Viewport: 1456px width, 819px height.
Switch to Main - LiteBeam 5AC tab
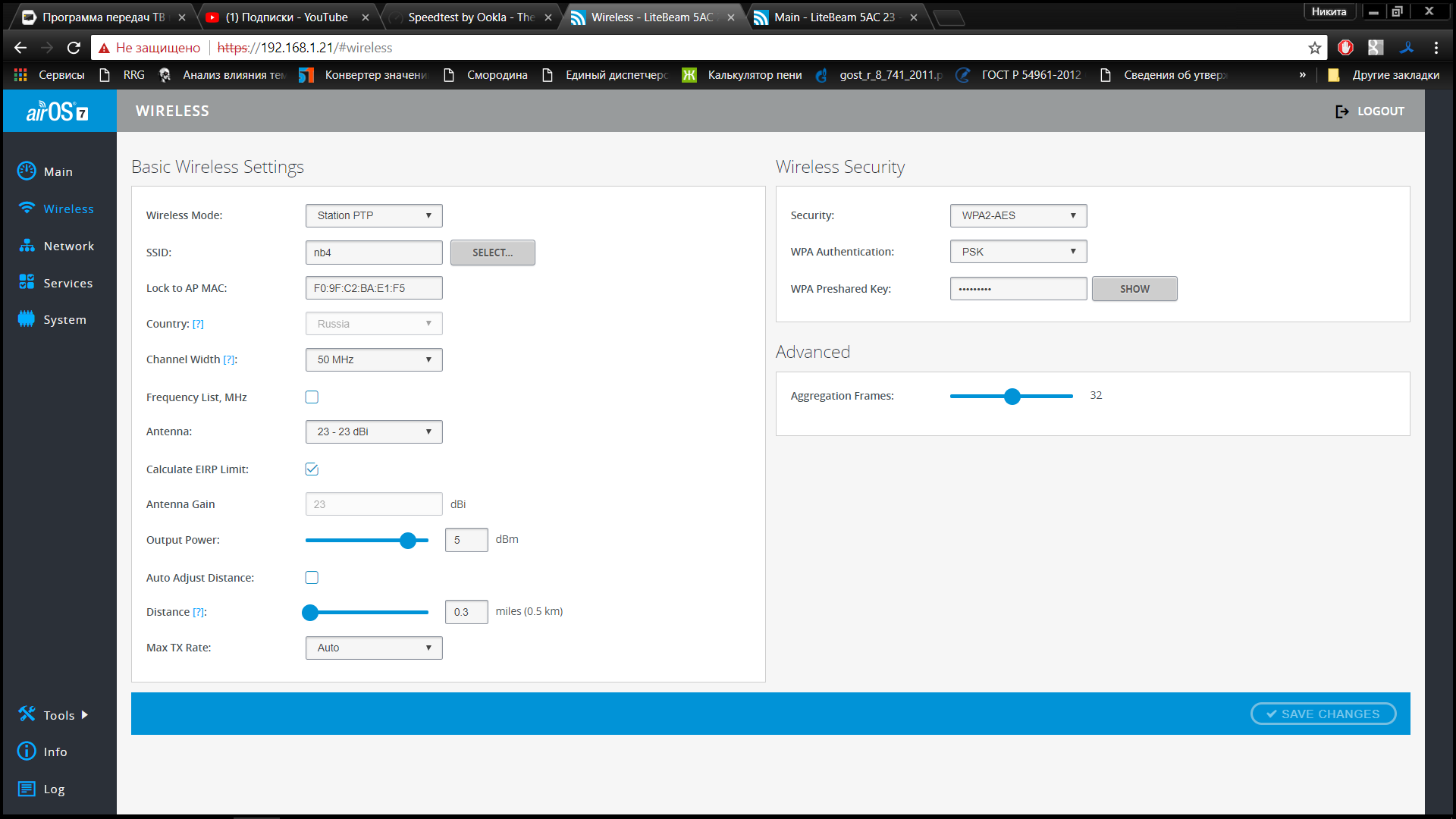pyautogui.click(x=834, y=17)
